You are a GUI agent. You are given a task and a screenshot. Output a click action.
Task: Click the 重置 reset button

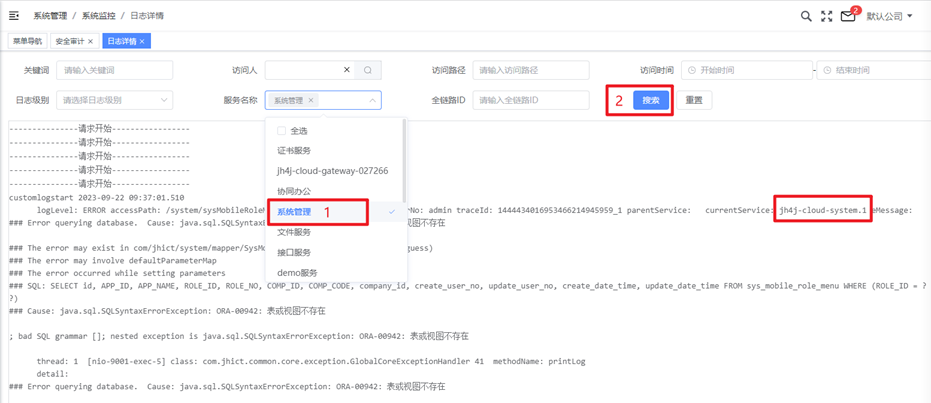pyautogui.click(x=694, y=100)
